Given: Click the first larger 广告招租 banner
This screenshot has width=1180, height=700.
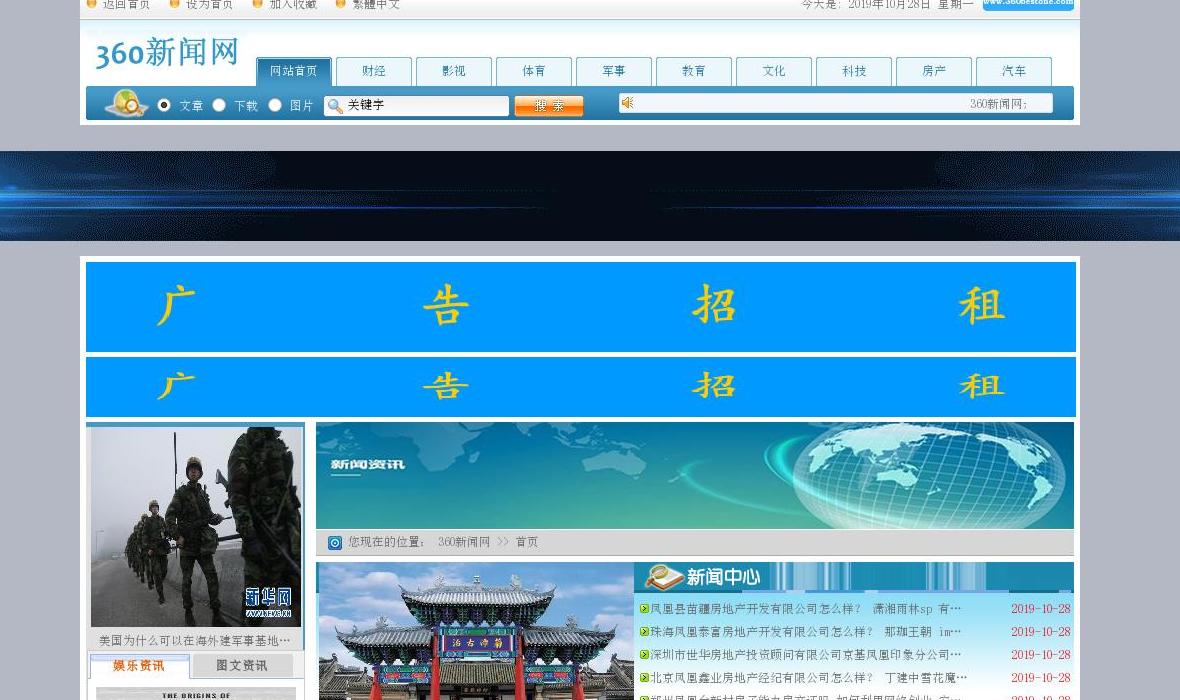Looking at the screenshot, I should (x=581, y=306).
